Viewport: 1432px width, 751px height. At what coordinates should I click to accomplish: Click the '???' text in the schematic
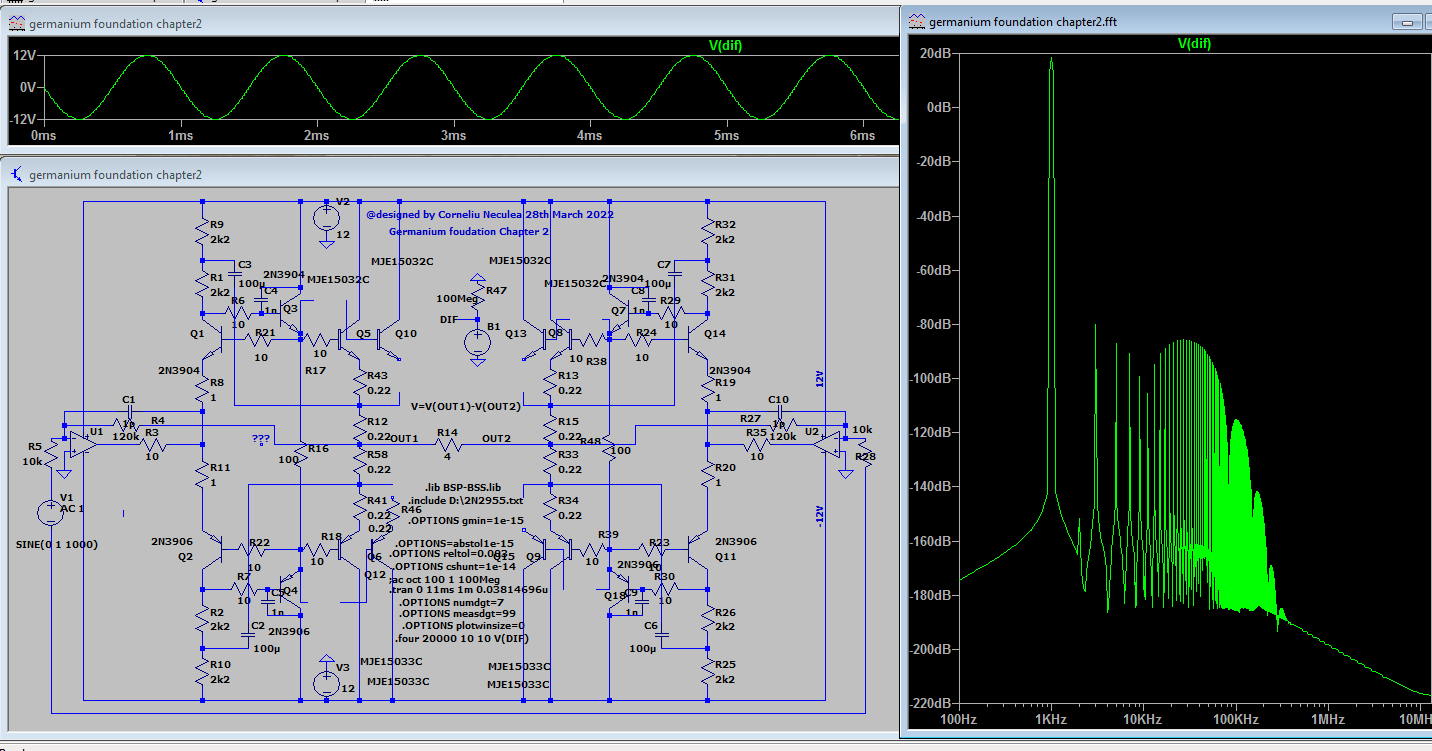(261, 438)
